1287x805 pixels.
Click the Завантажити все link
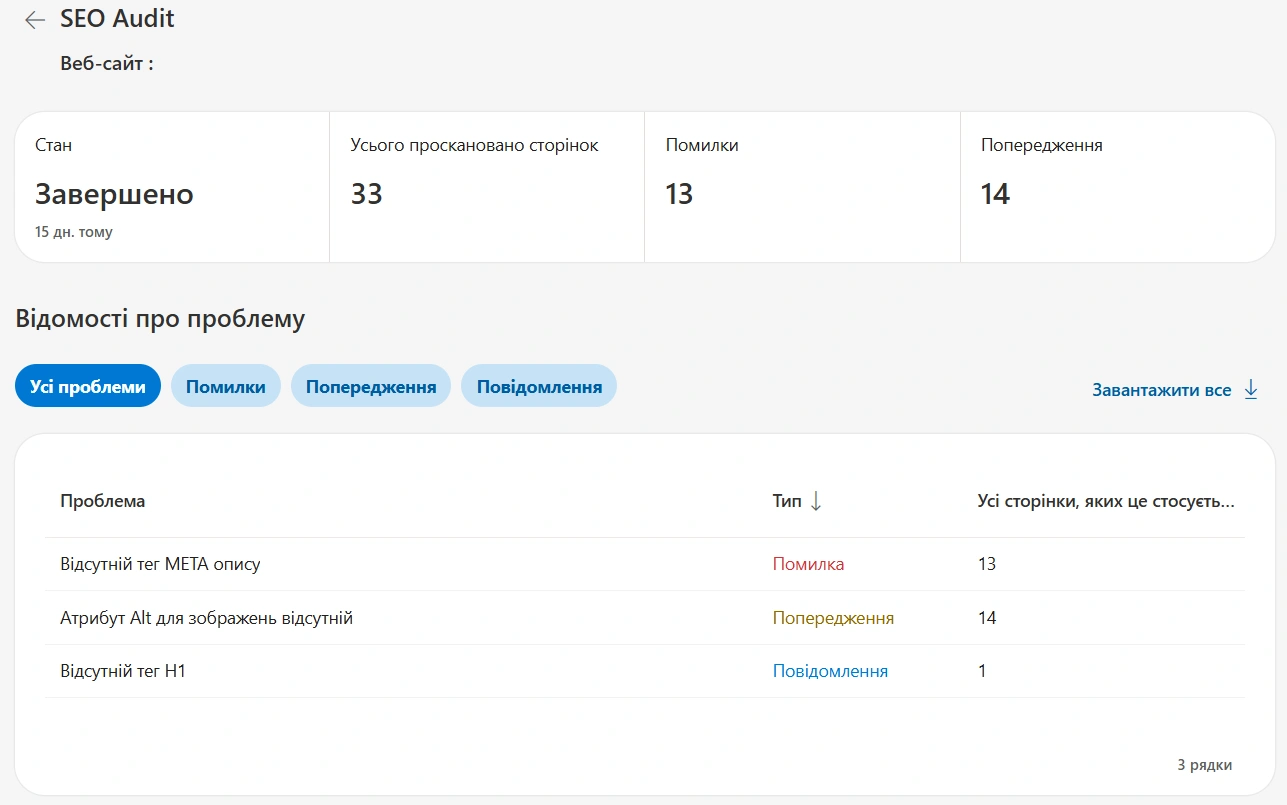1162,390
